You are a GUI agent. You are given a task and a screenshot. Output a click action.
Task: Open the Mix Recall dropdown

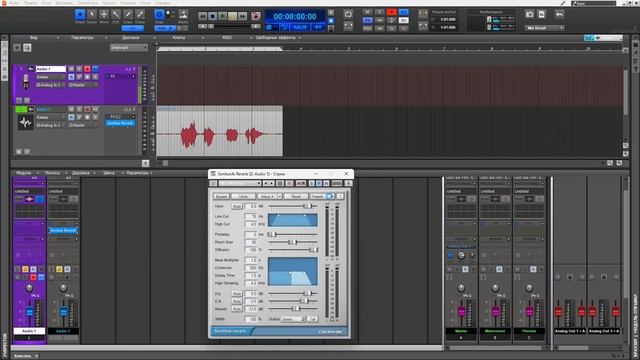(544, 28)
